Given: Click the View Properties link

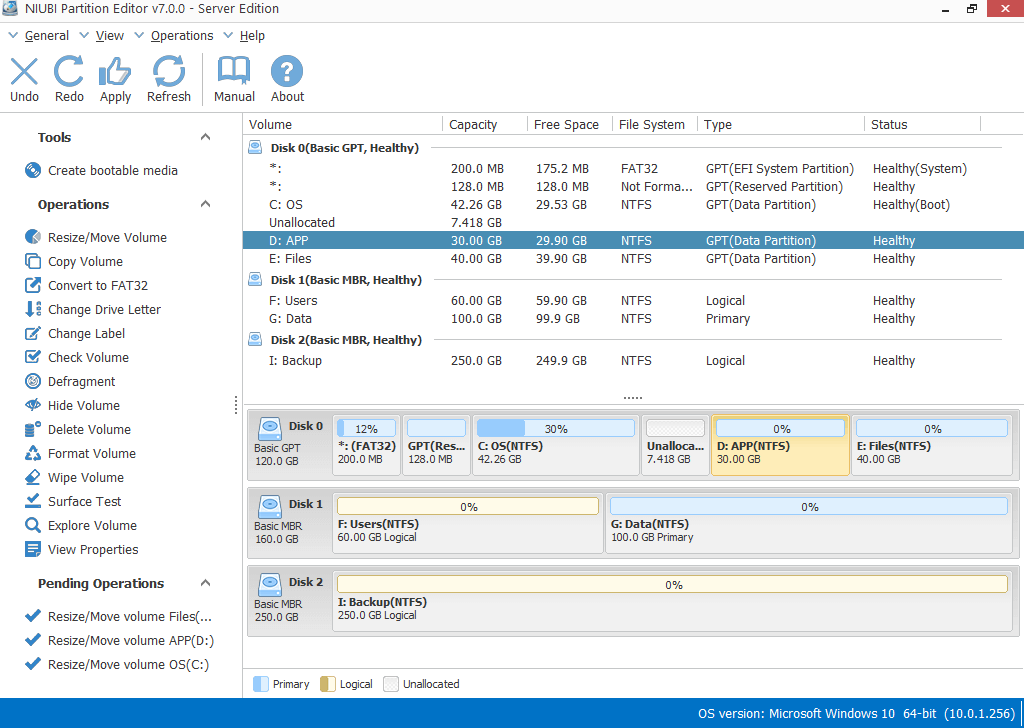Looking at the screenshot, I should click(93, 550).
